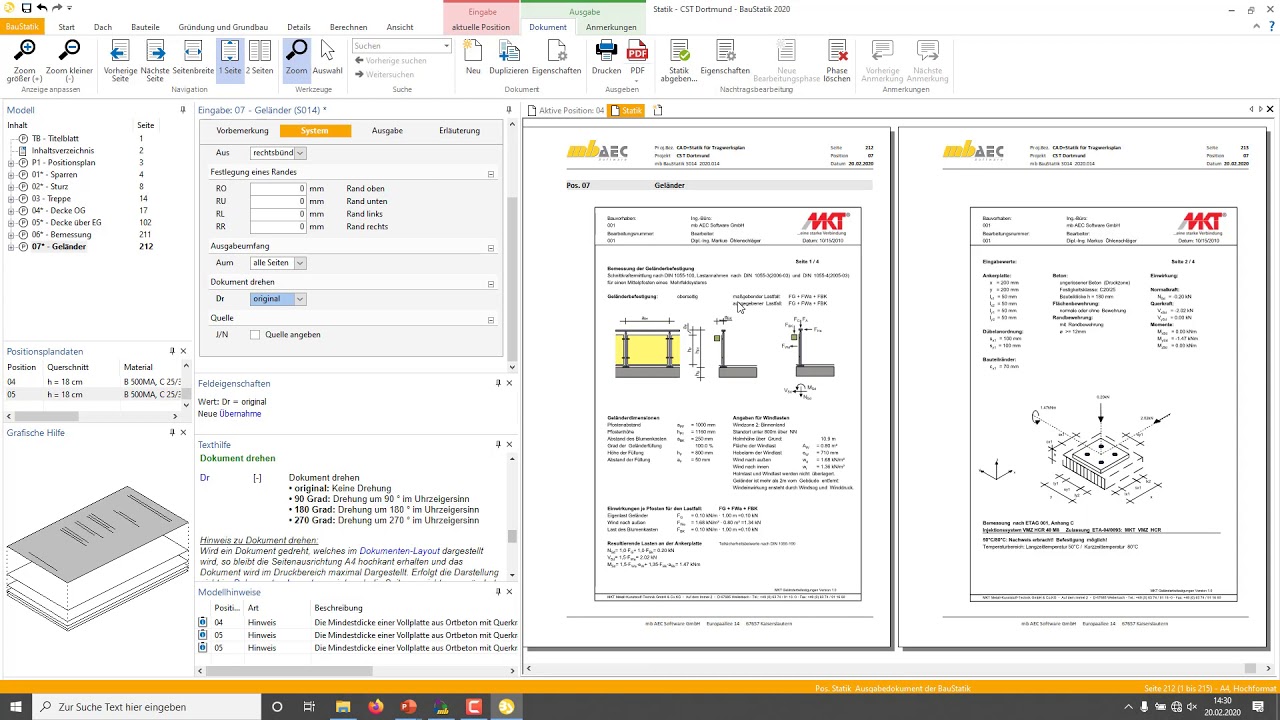Collapse the Dokument drehen section
This screenshot has height=720, width=1280.
click(x=491, y=283)
